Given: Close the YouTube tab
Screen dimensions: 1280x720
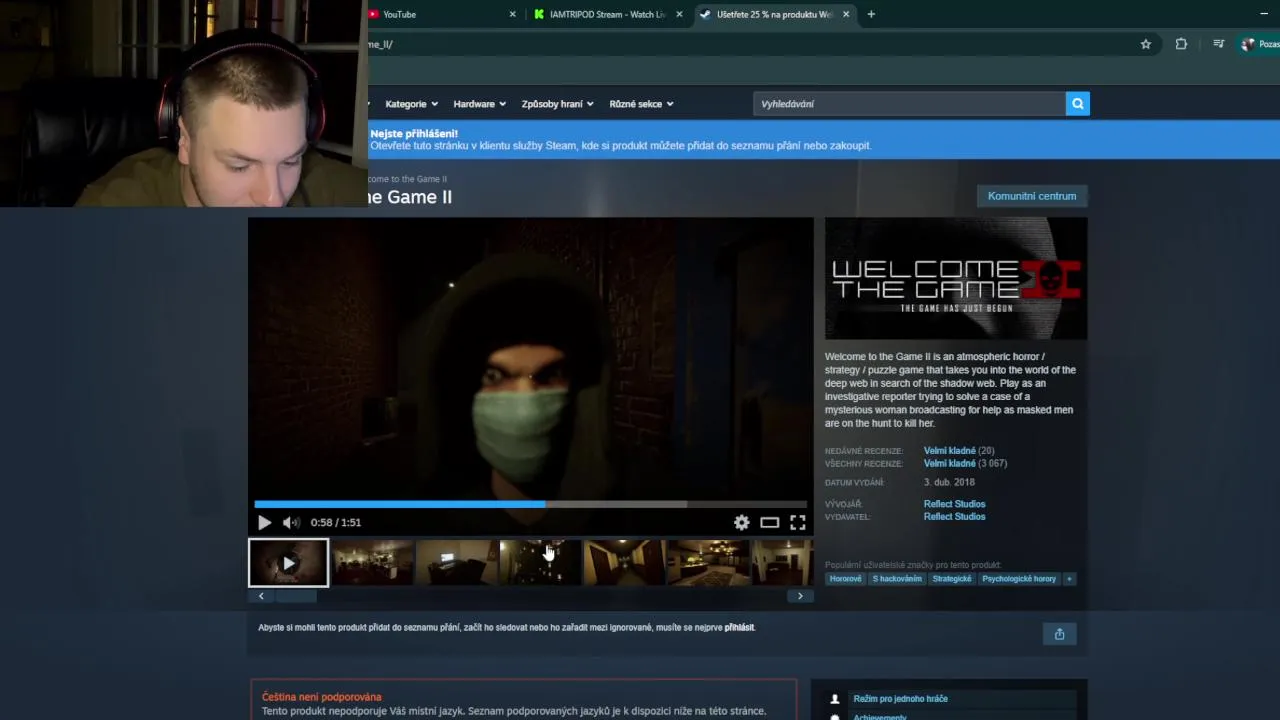Looking at the screenshot, I should [513, 14].
